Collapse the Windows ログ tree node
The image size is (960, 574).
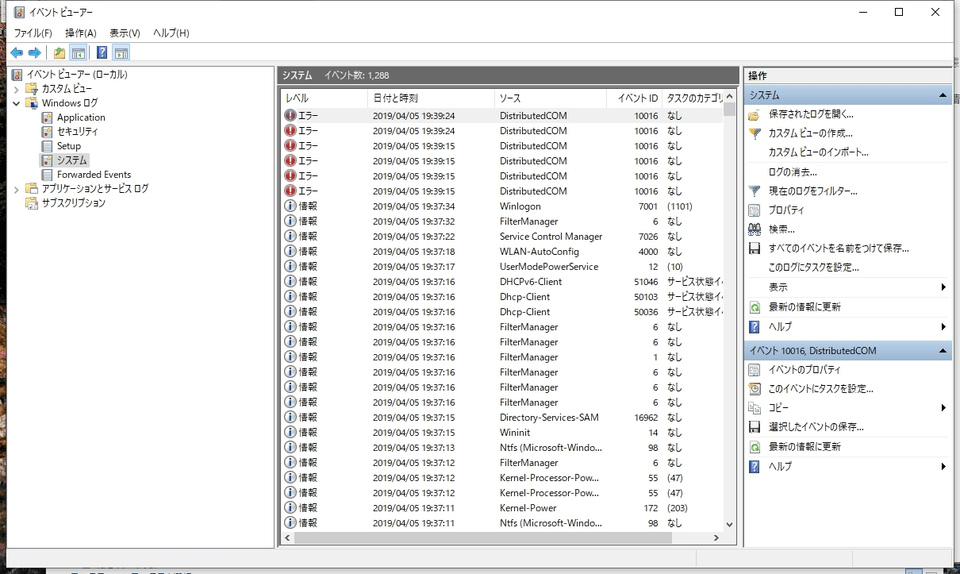coord(16,103)
